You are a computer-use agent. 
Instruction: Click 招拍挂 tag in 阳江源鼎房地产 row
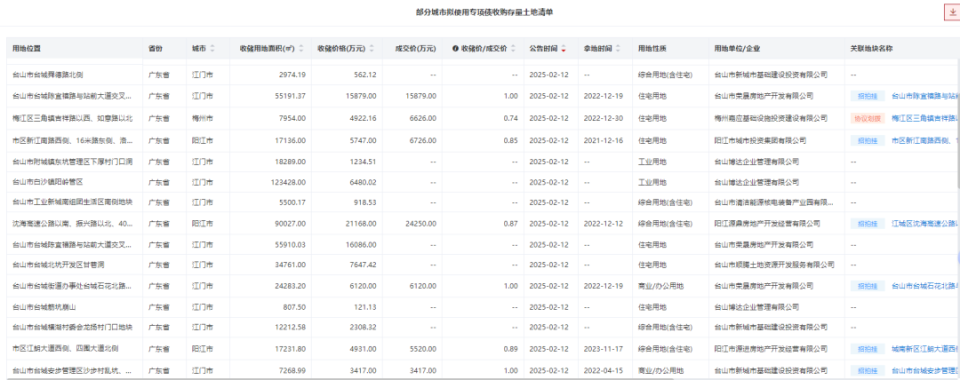pyautogui.click(x=866, y=224)
